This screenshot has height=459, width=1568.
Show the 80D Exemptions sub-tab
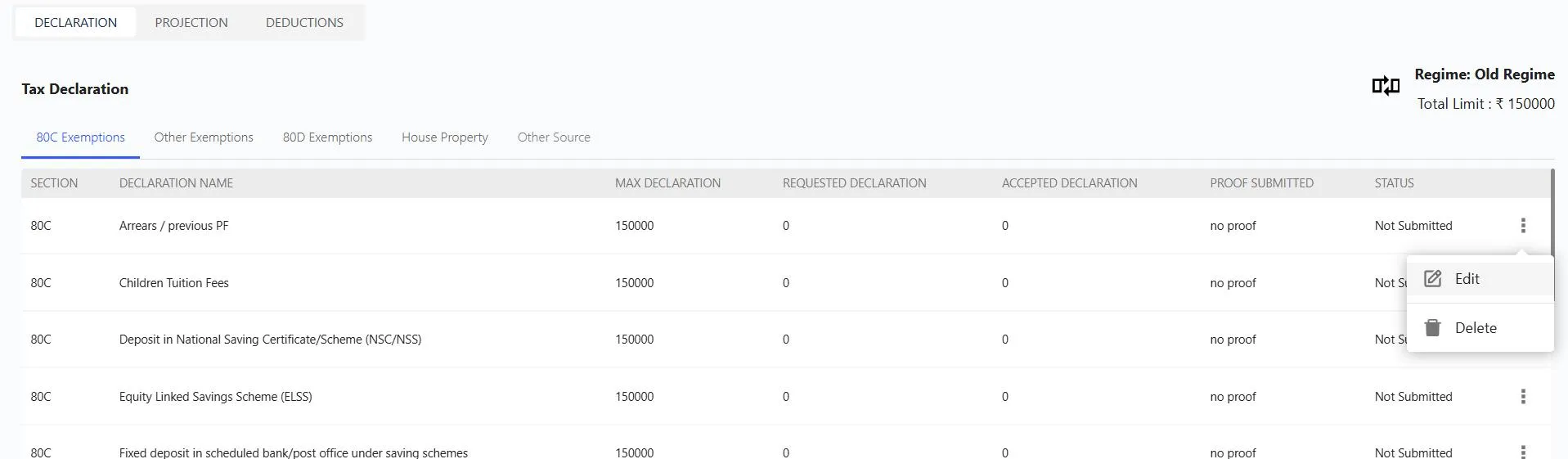click(327, 137)
